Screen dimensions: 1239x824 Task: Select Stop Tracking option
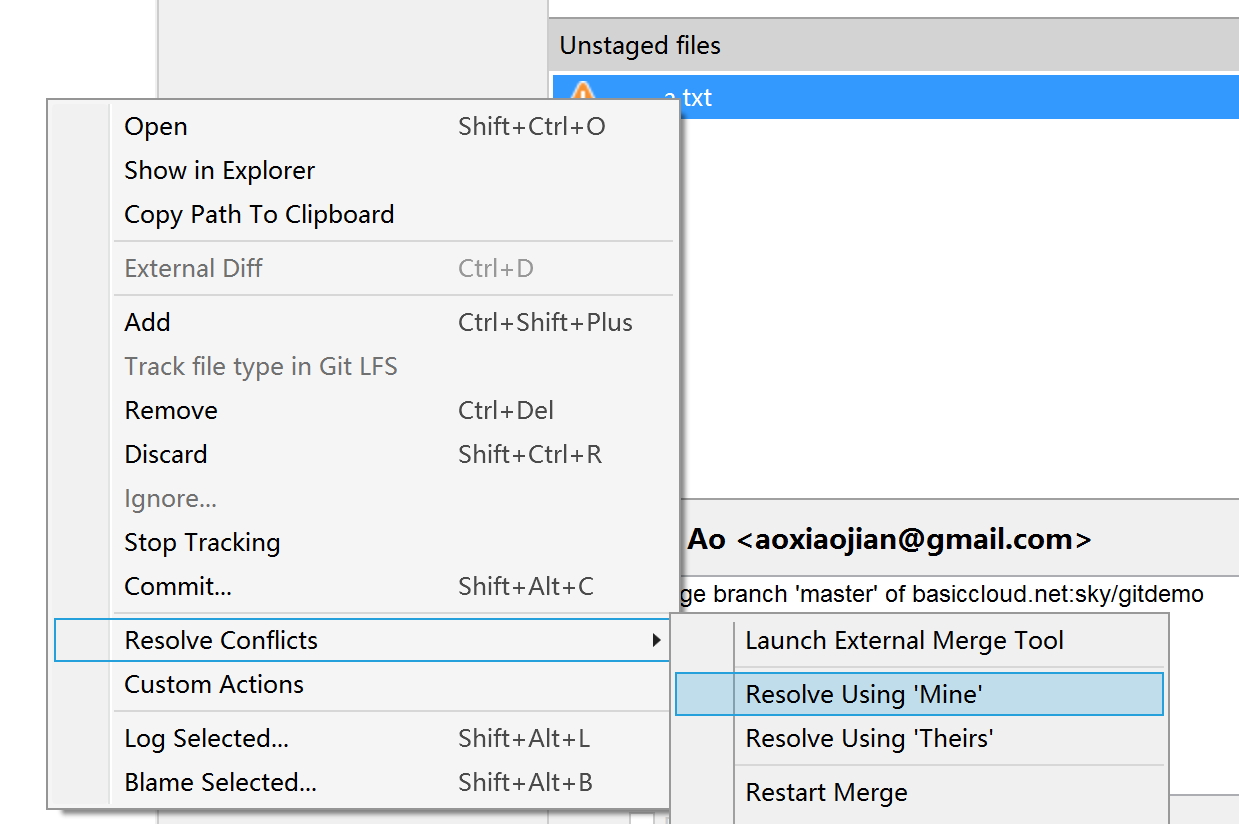coord(202,543)
